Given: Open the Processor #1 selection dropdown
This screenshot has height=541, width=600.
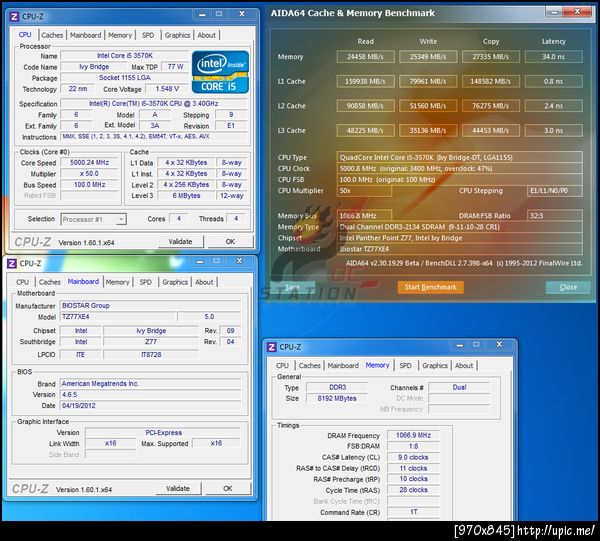Looking at the screenshot, I should point(93,219).
